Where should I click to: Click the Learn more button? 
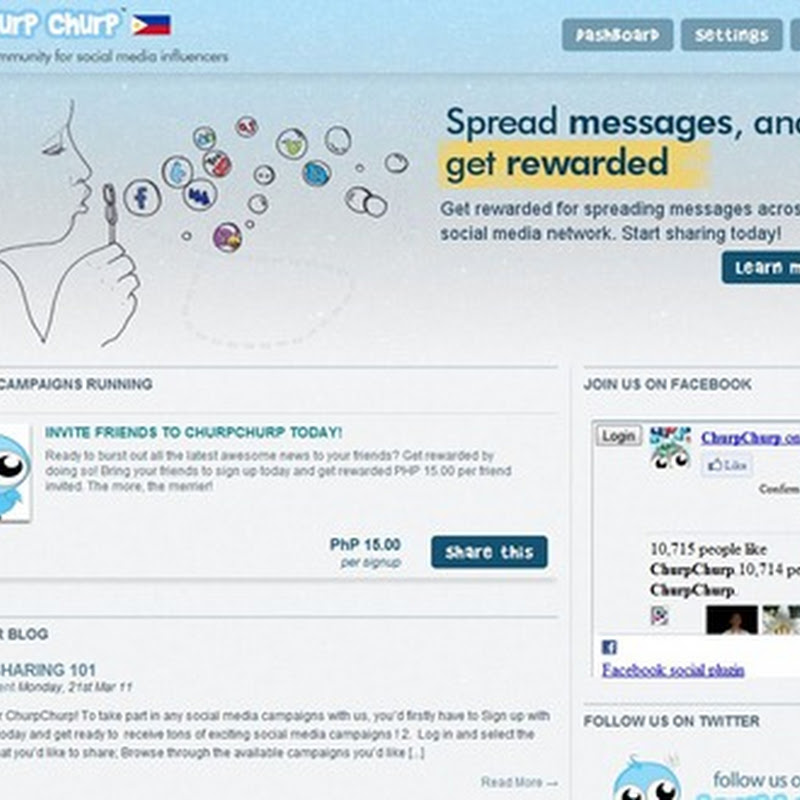[x=761, y=268]
